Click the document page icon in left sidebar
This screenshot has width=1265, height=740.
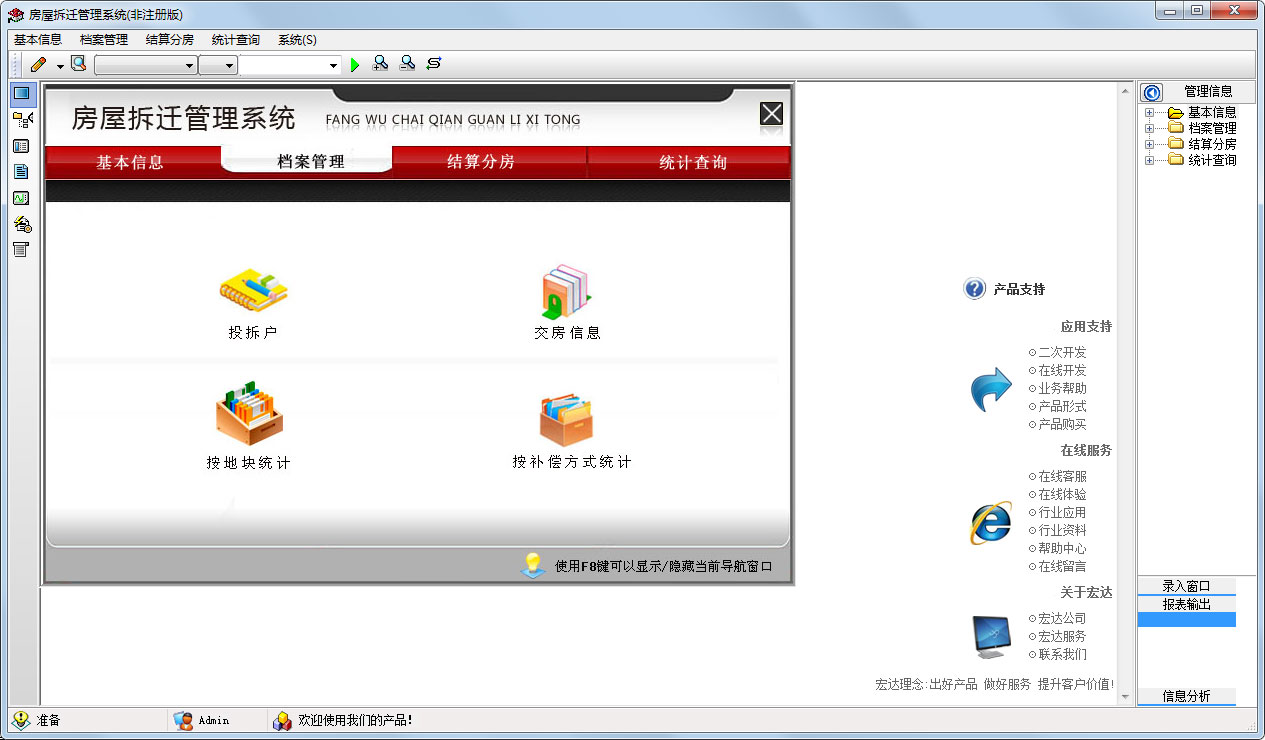(21, 172)
